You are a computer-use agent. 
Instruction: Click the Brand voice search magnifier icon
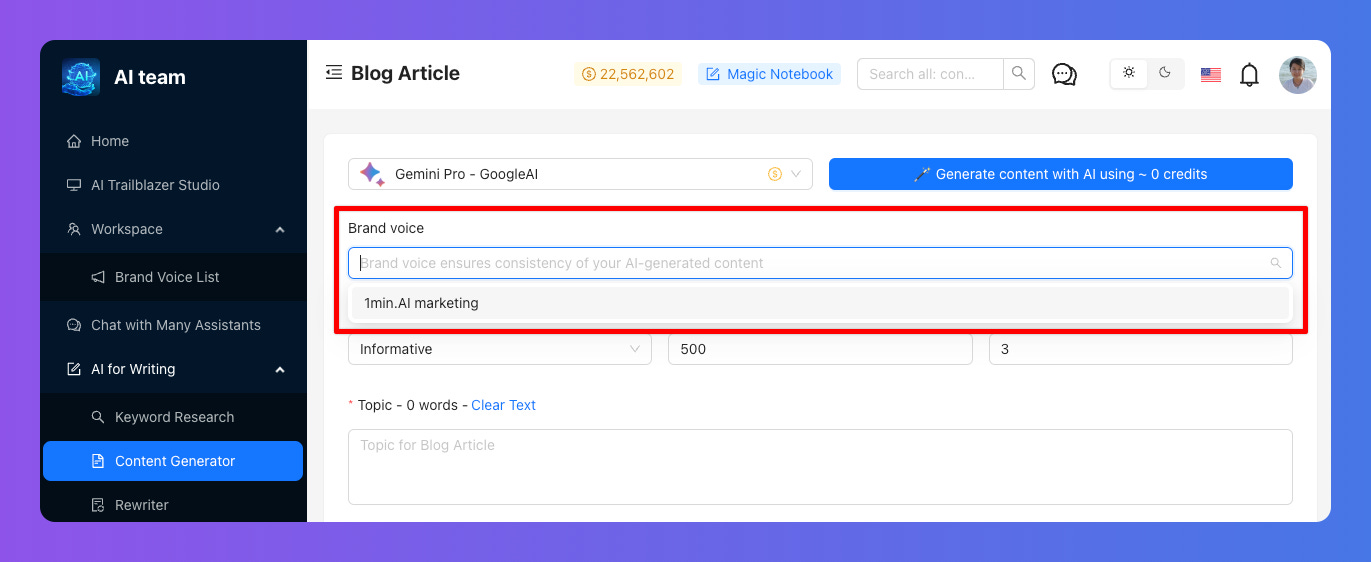click(1276, 263)
